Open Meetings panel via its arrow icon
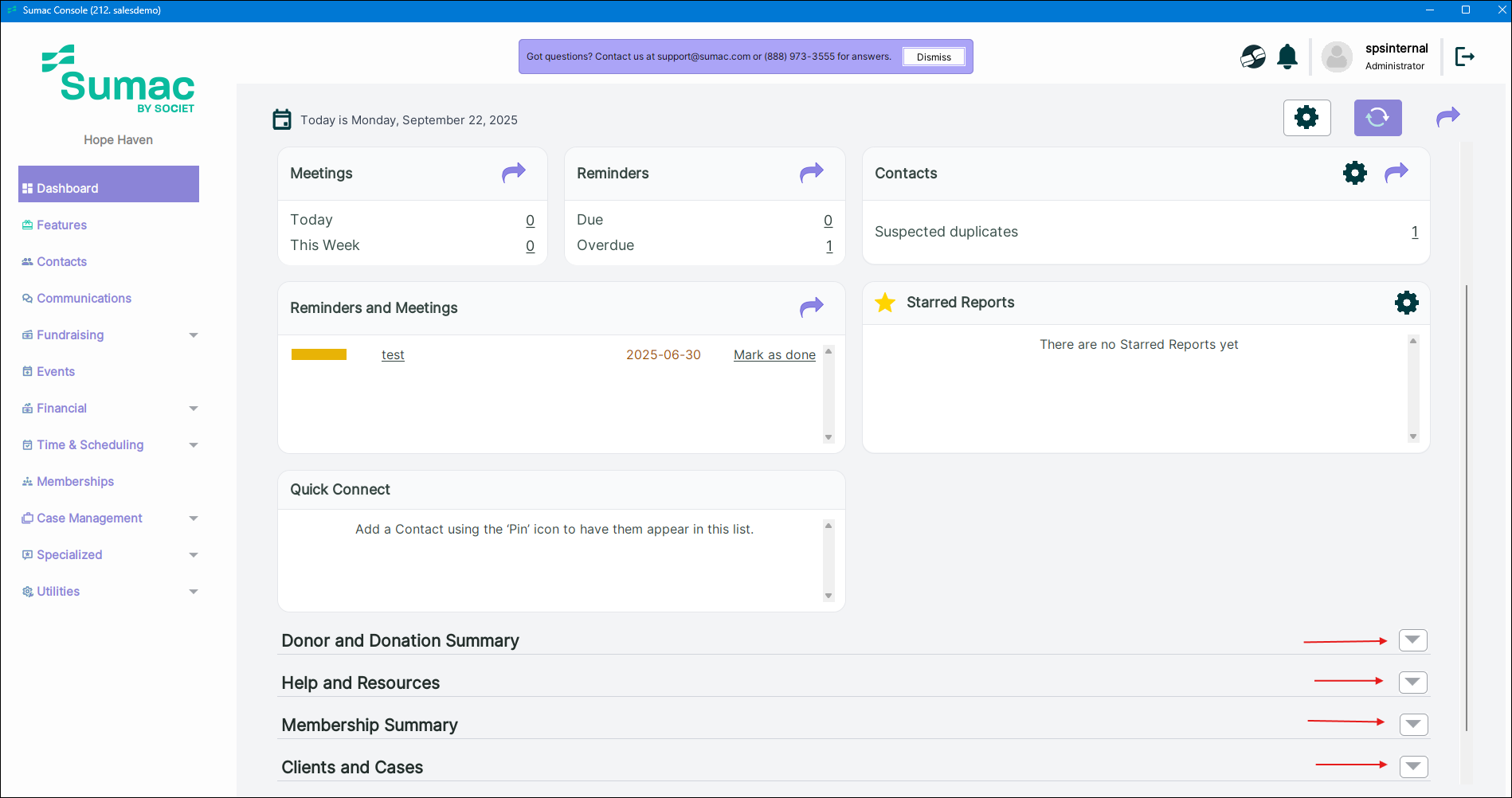Viewport: 1512px width, 798px height. (514, 172)
